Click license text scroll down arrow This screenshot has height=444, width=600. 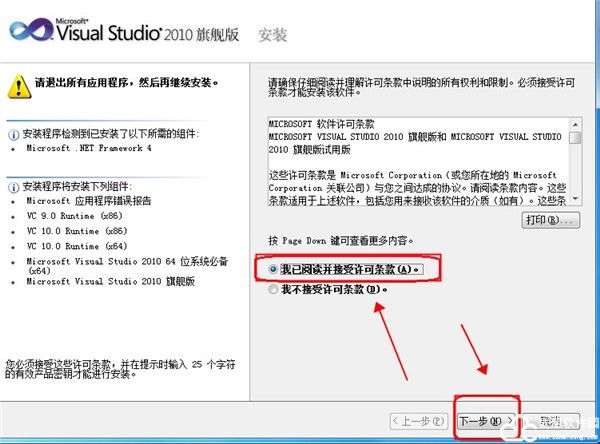[x=575, y=199]
